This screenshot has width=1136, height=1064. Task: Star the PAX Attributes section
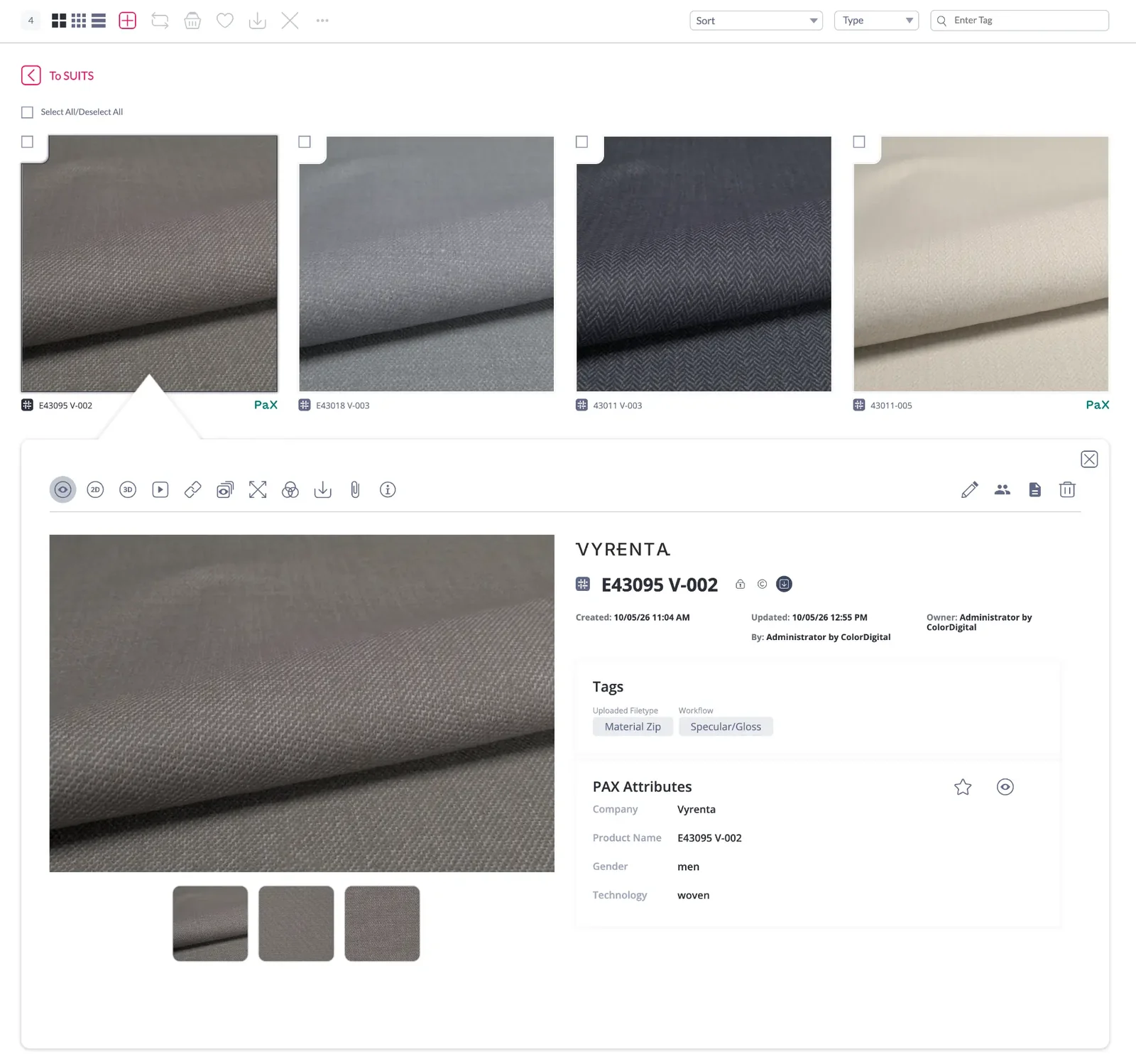point(963,787)
